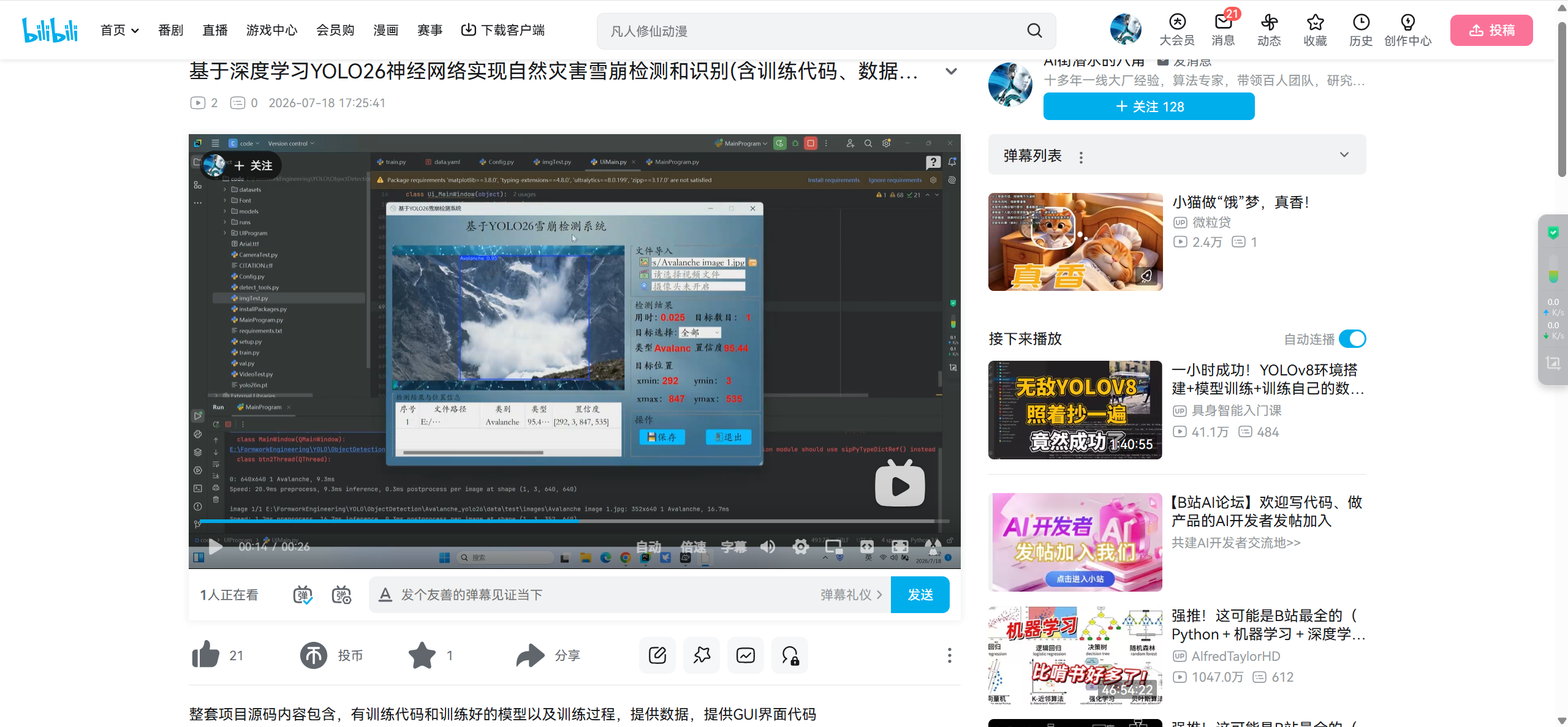Click the 投币 coin icon
Screen dimensions: 1568x727
tap(314, 655)
